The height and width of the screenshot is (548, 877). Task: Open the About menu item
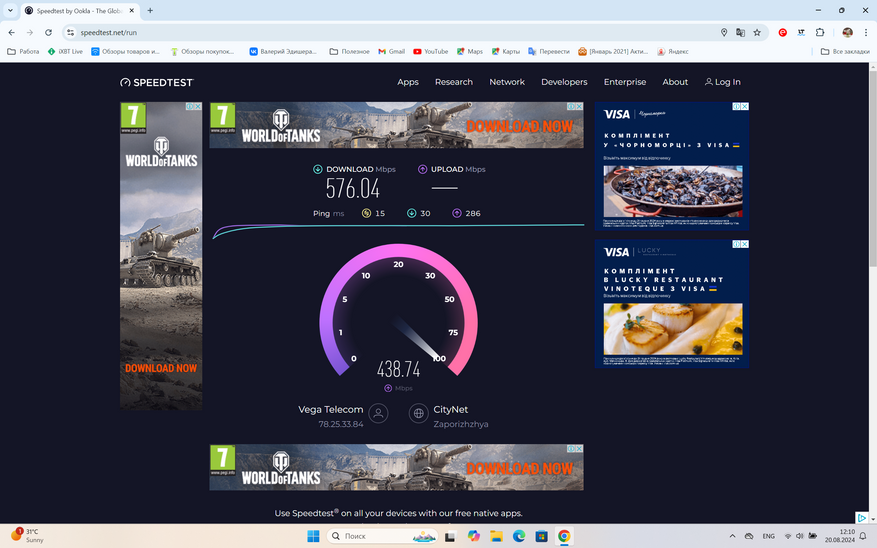pos(675,82)
